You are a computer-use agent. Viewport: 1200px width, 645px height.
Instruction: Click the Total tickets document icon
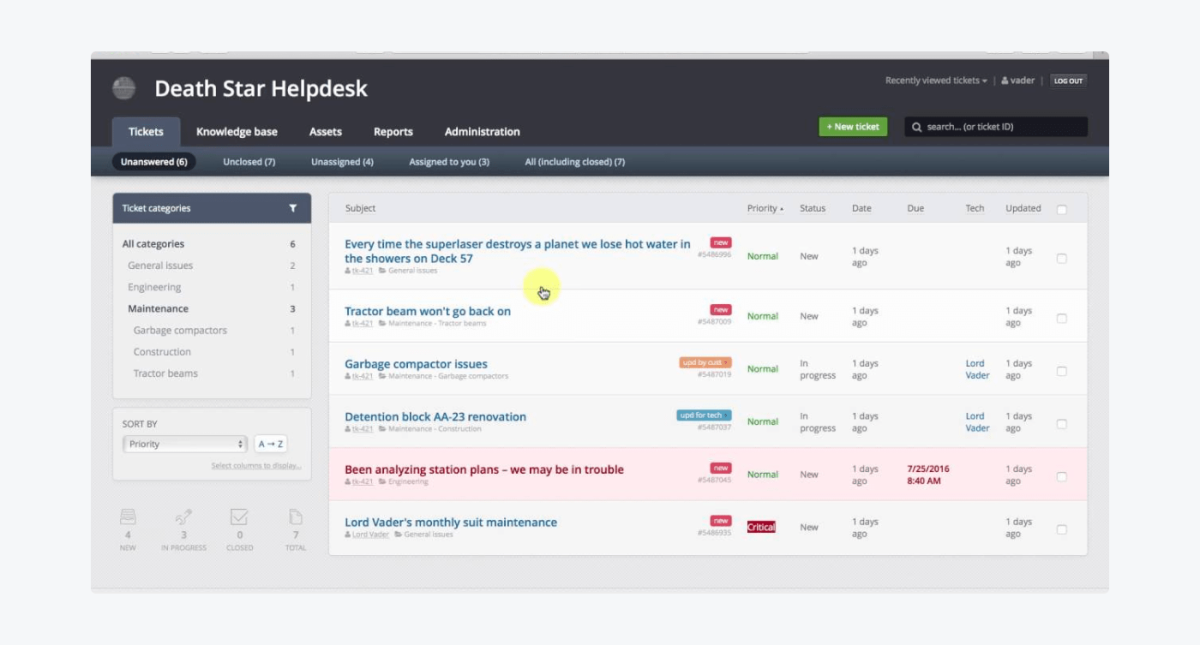tap(295, 518)
